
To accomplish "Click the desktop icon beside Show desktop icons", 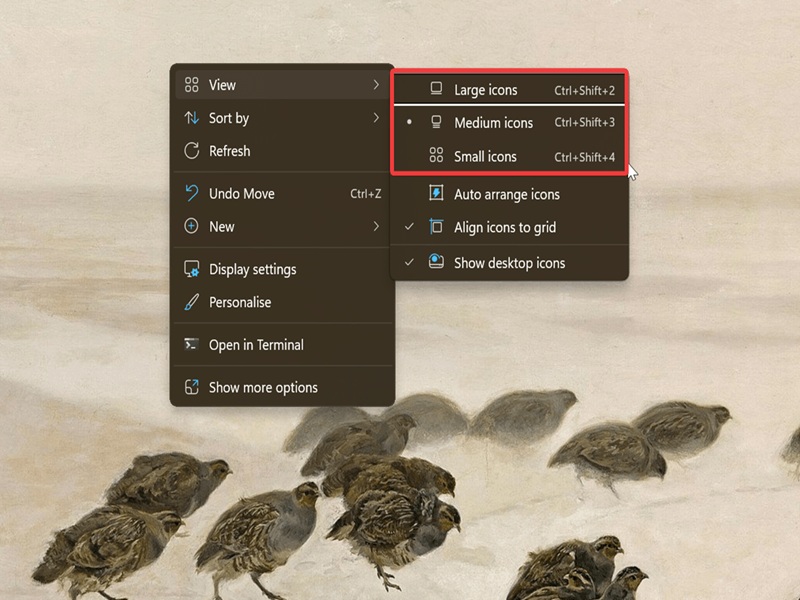I will [x=436, y=261].
